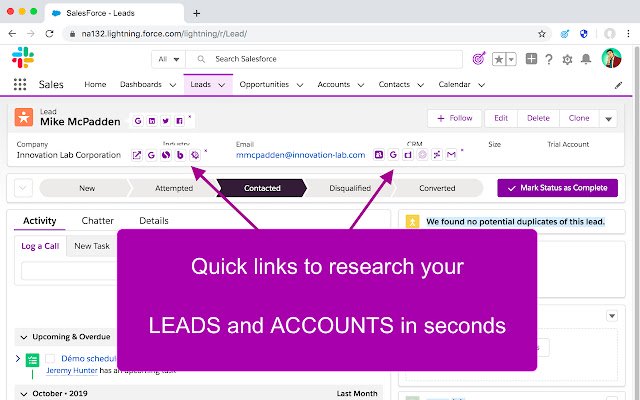Open the app launcher dots grid
This screenshot has width=640, height=400.
[x=20, y=84]
